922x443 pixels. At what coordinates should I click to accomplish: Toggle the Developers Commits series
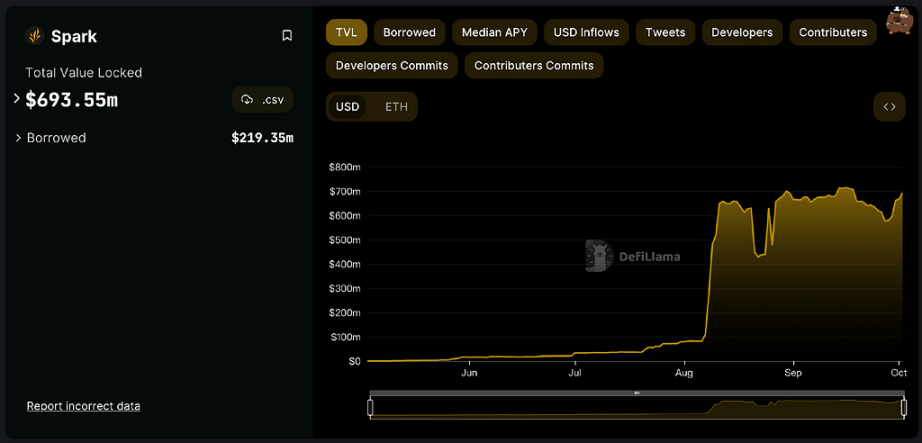pyautogui.click(x=392, y=65)
